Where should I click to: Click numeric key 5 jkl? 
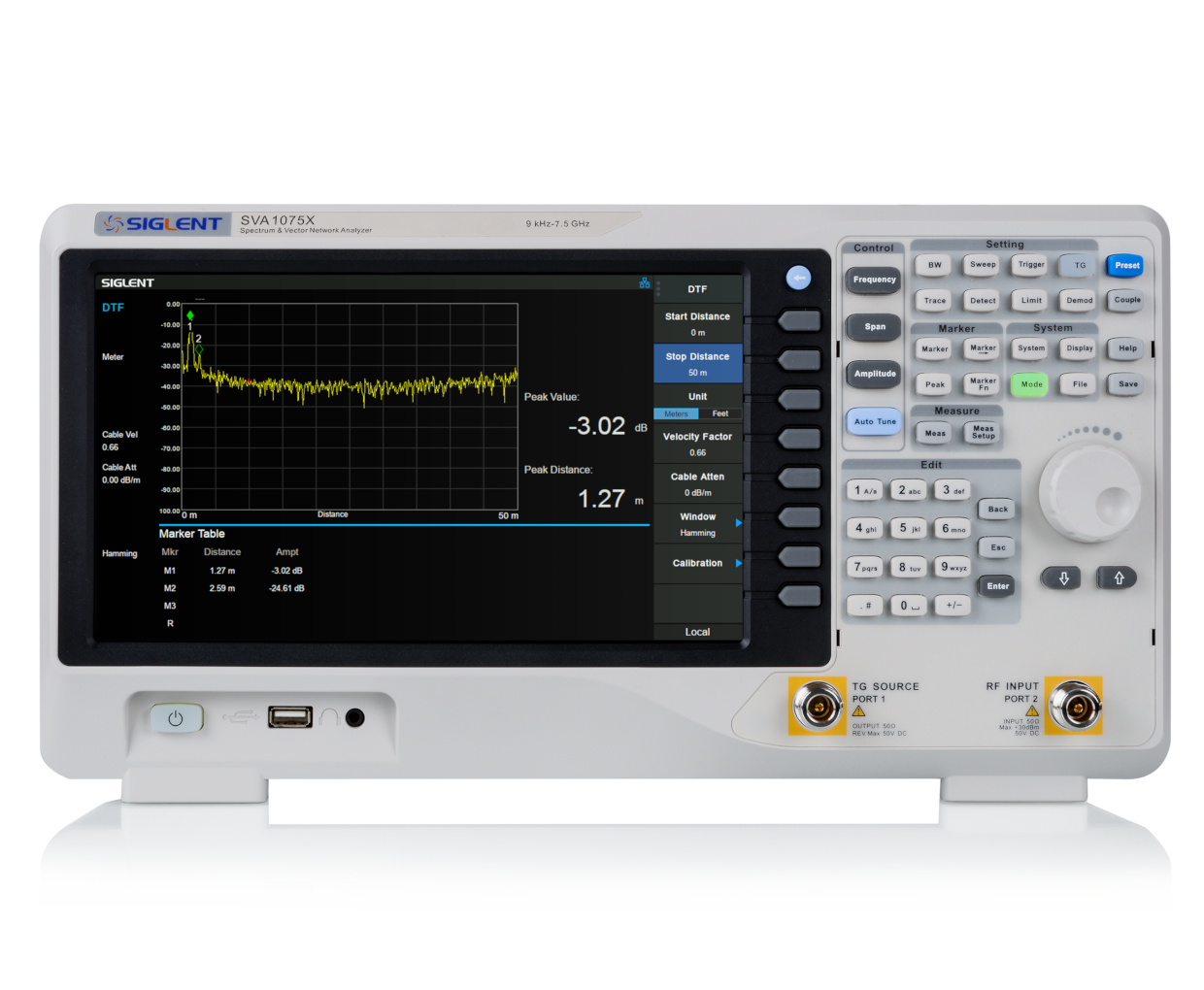909,529
